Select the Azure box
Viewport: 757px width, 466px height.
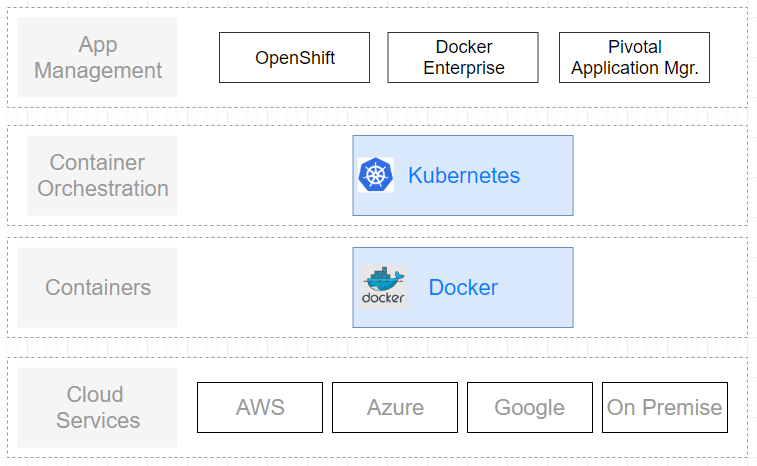395,408
